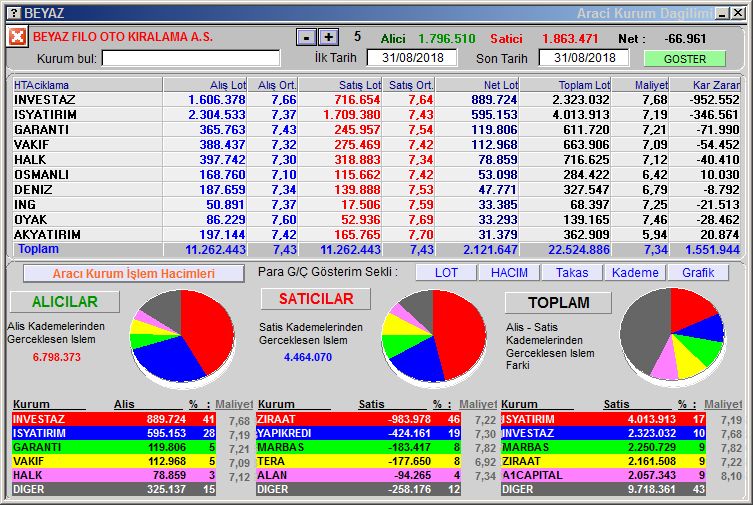Click red ISYATIRIM row in total list
The height and width of the screenshot is (505, 753).
coord(603,419)
